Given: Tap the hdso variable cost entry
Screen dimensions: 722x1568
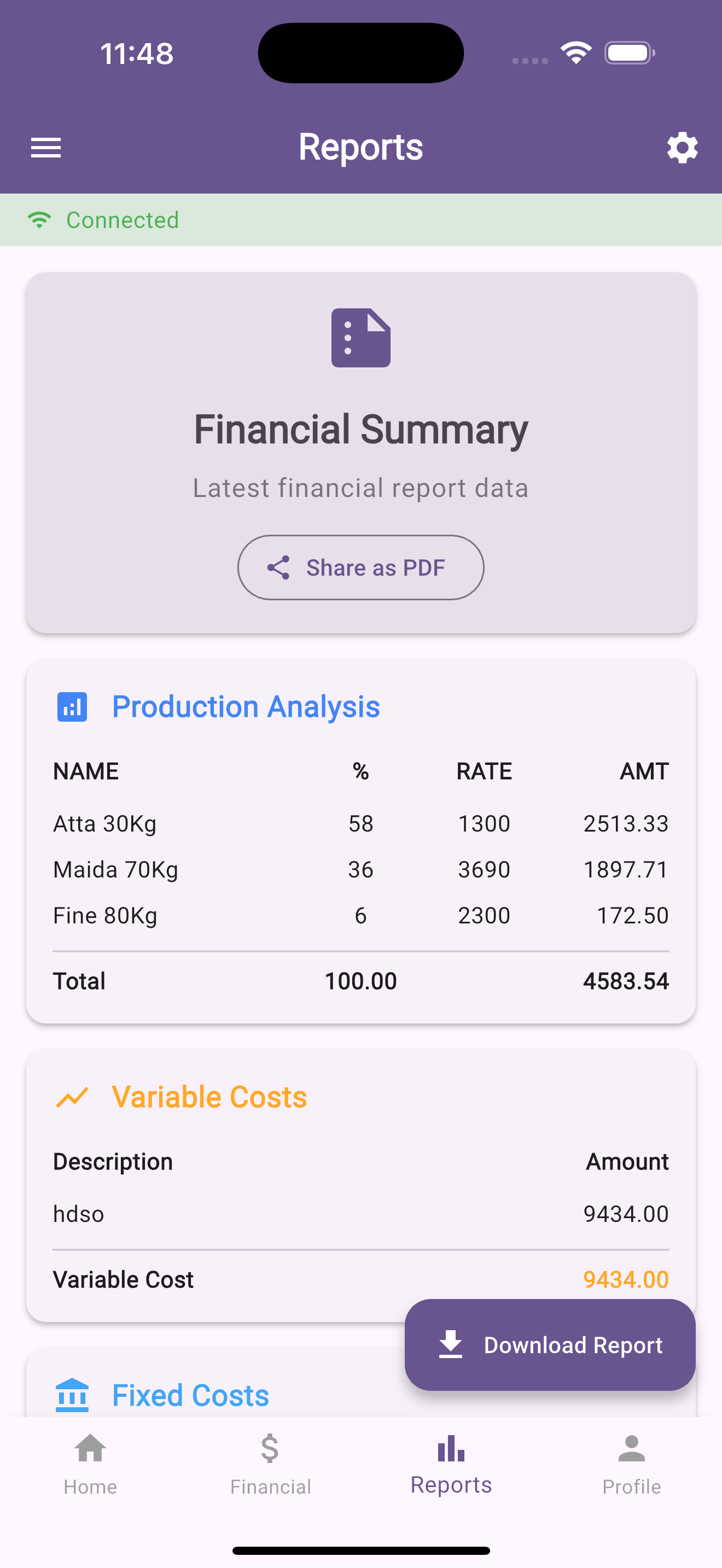Looking at the screenshot, I should 361,1214.
